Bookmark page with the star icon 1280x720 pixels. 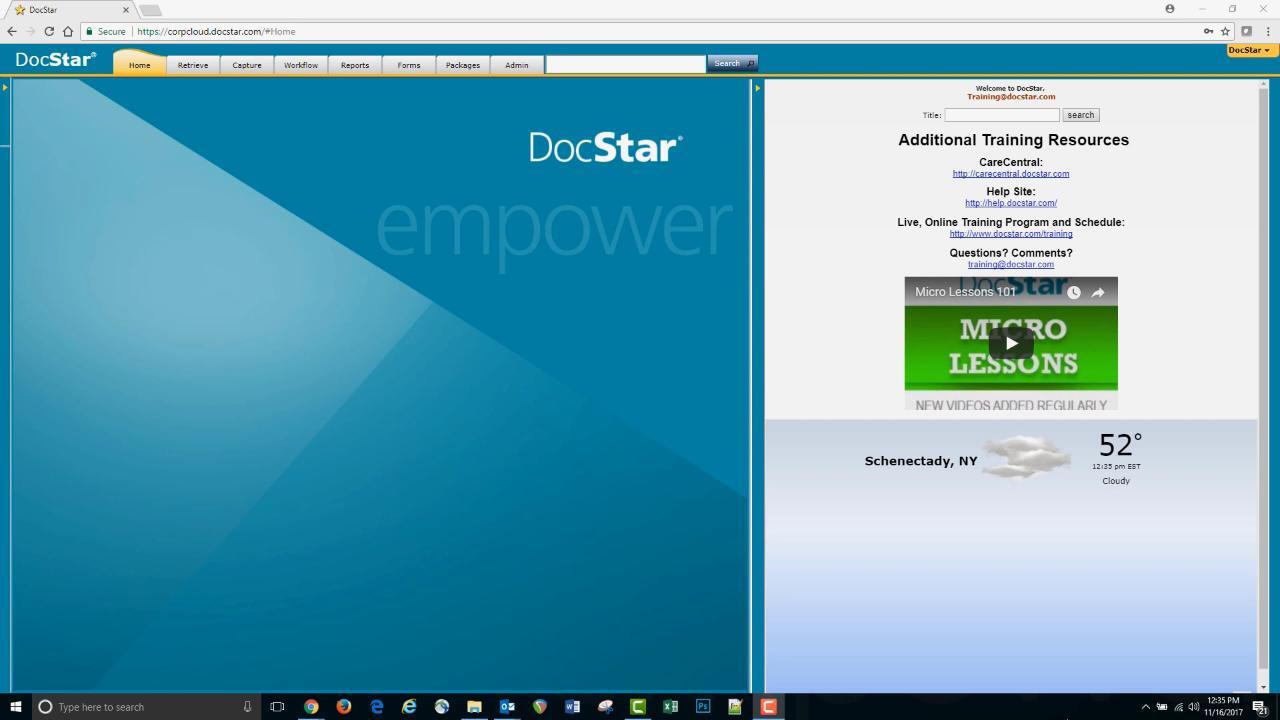tap(1225, 31)
